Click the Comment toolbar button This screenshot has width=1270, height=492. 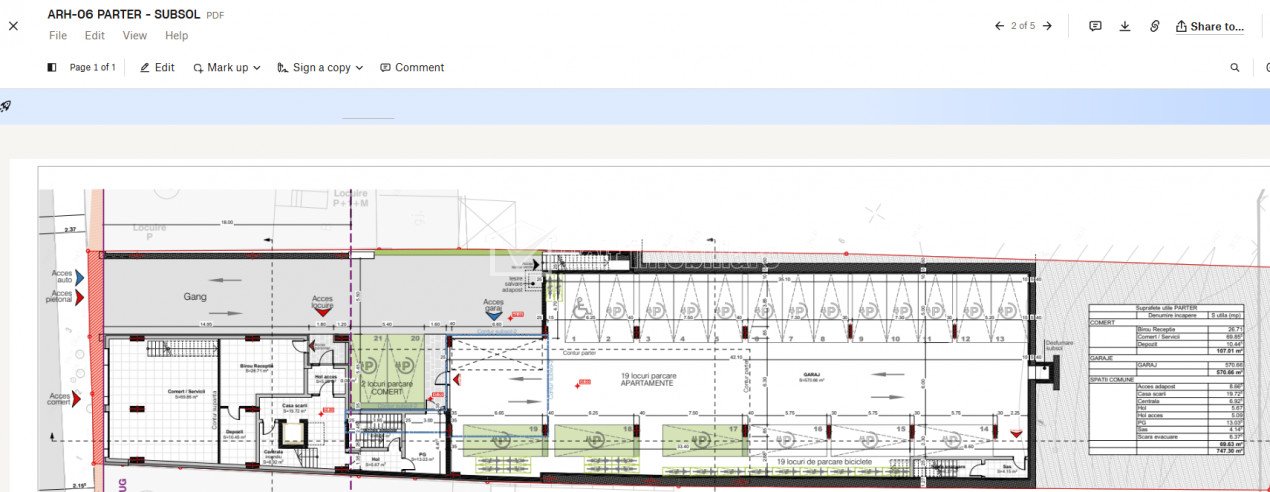click(x=412, y=68)
